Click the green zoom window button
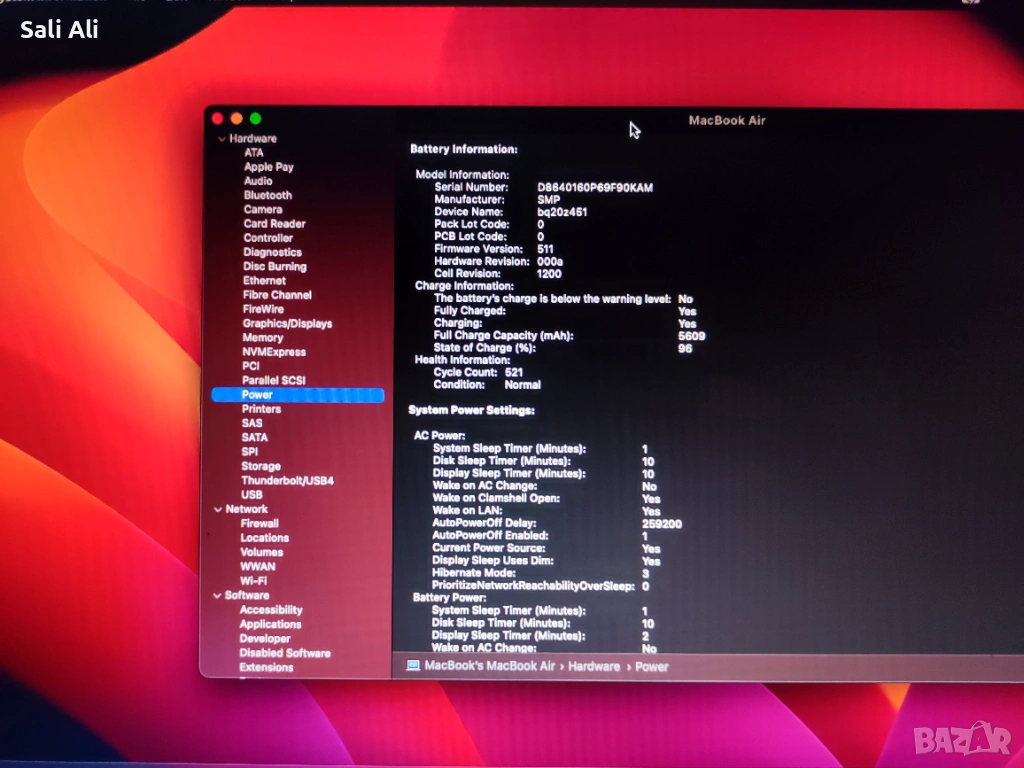The image size is (1024, 768). click(x=255, y=119)
